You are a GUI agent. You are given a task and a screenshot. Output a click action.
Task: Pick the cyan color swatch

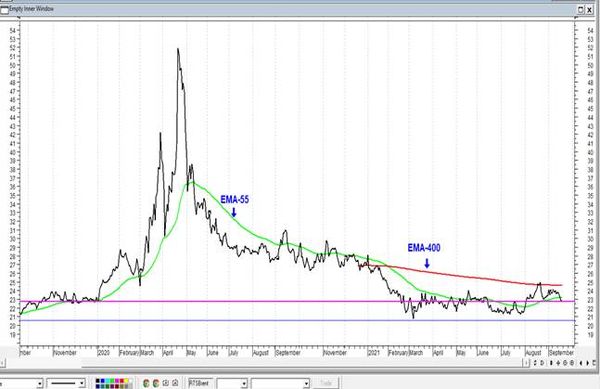click(107, 381)
